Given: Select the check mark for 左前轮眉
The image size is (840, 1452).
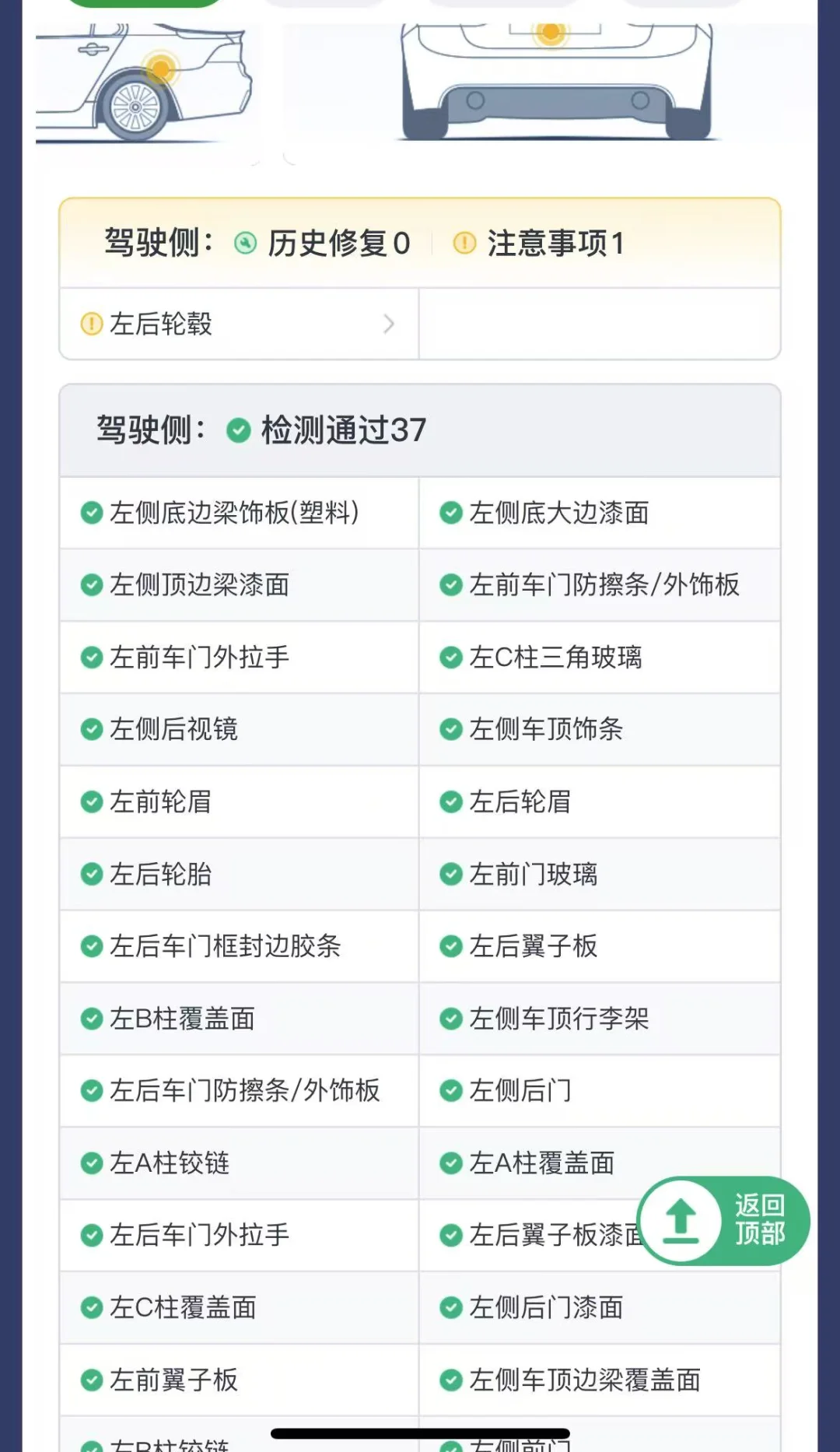Looking at the screenshot, I should 92,801.
